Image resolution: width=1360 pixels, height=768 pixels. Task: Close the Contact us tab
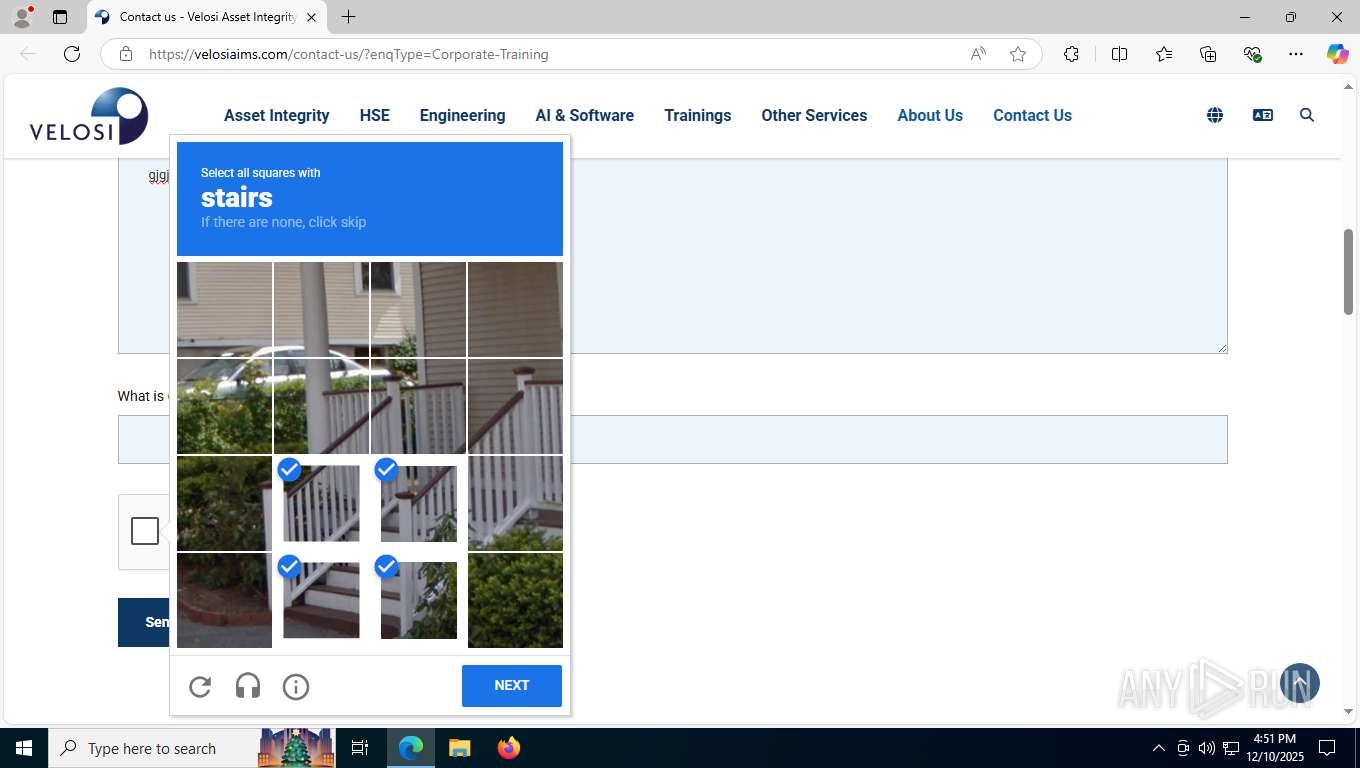[311, 17]
